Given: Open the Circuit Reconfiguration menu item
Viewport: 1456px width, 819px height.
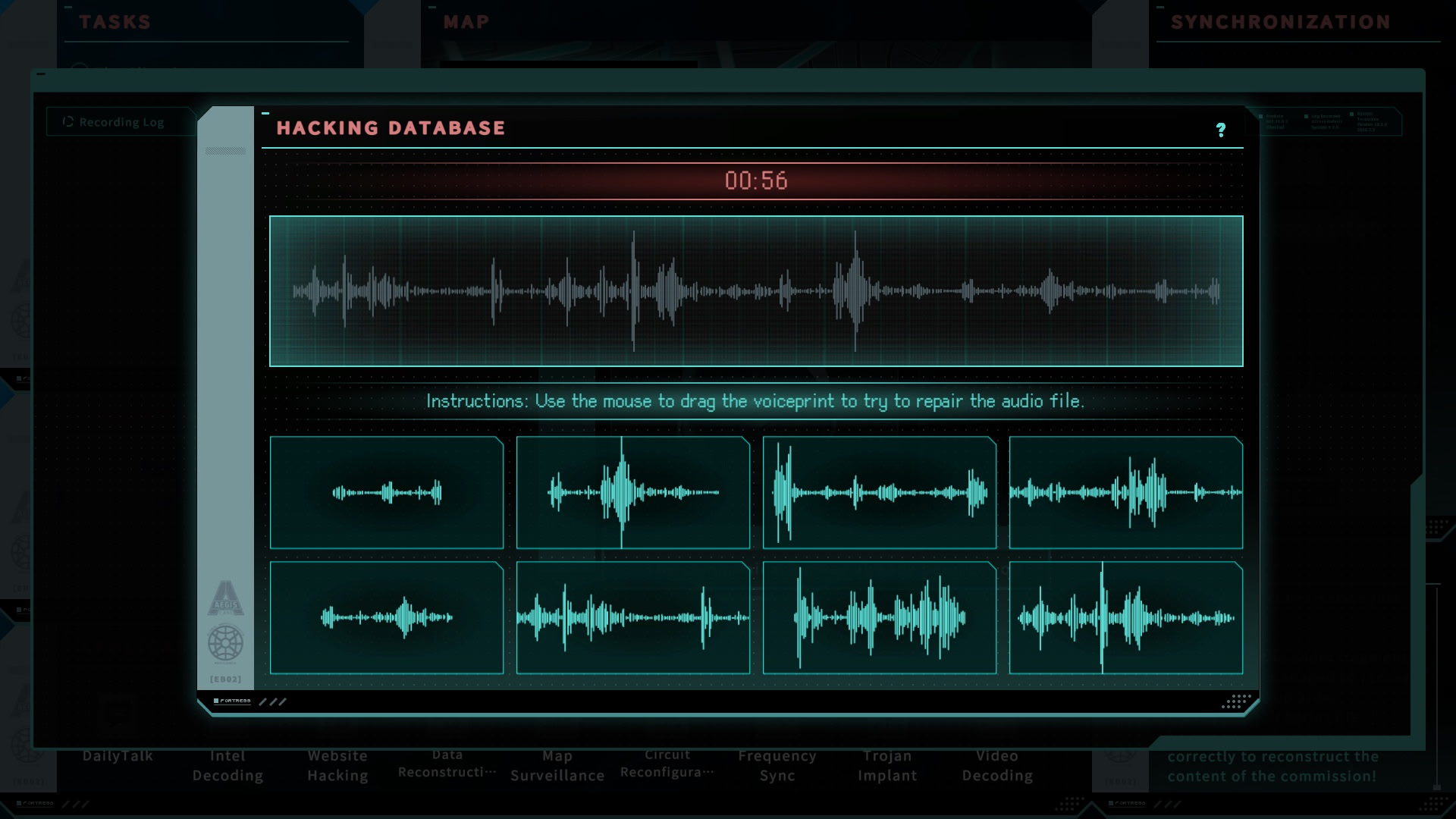Looking at the screenshot, I should click(x=667, y=763).
